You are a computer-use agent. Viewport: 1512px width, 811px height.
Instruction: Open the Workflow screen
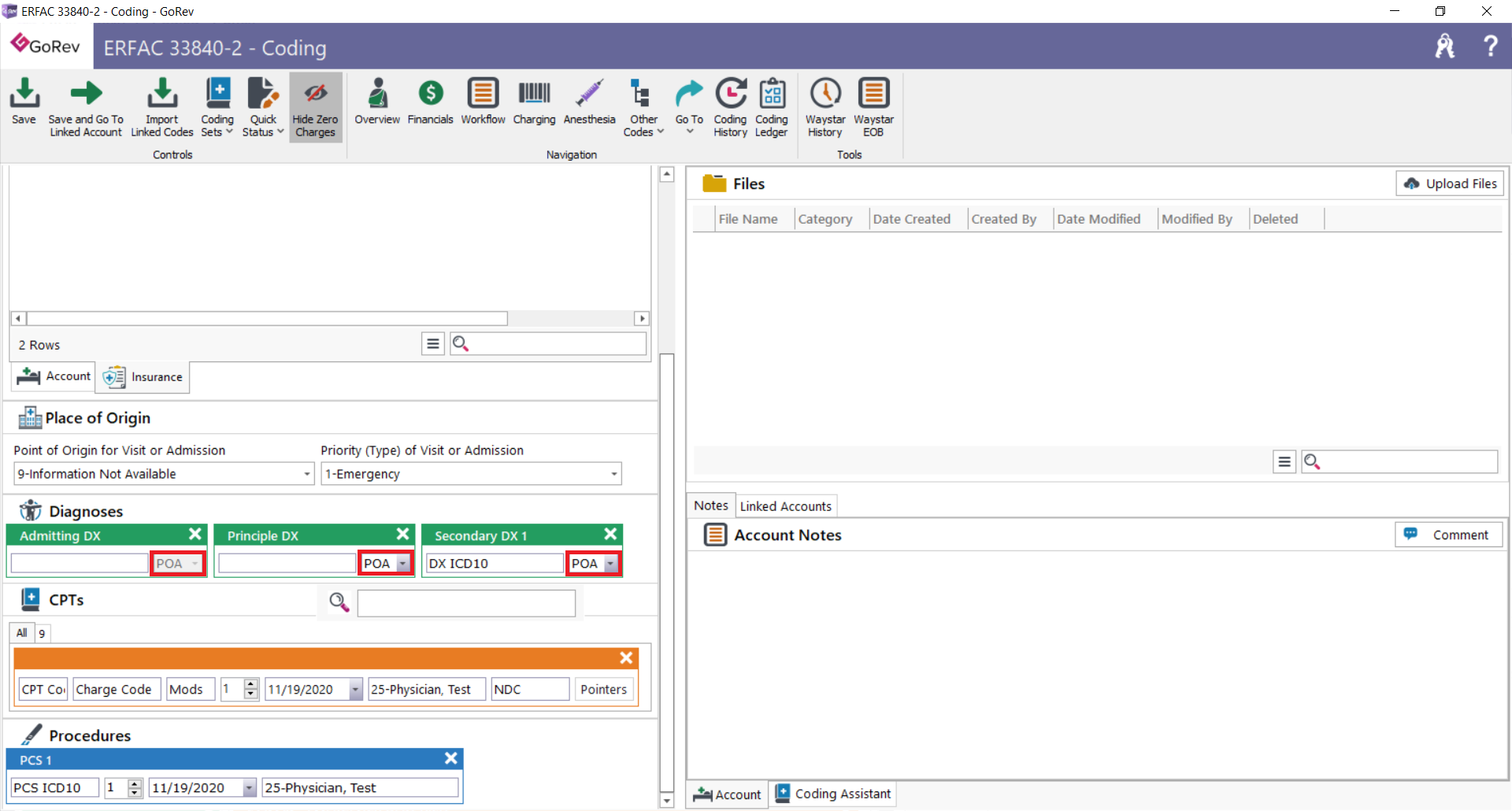point(483,102)
